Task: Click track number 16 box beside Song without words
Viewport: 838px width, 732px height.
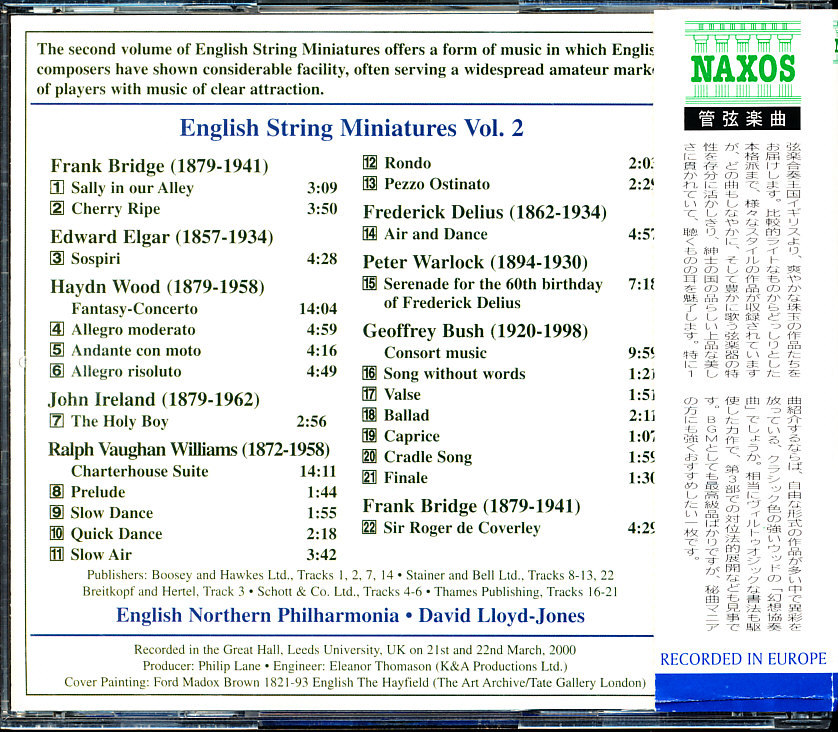Action: click(x=369, y=373)
